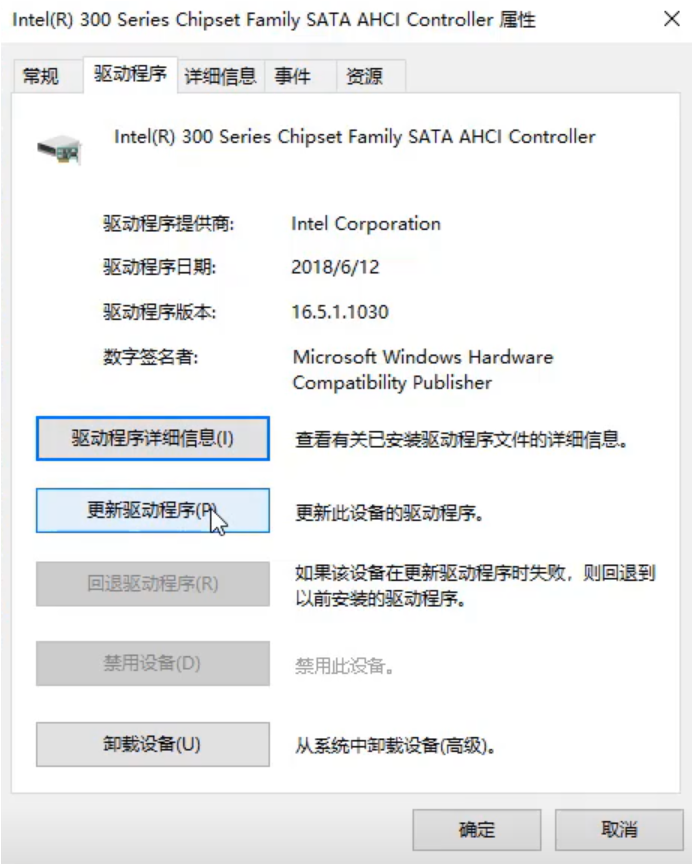The image size is (692, 864).
Task: Select the 驱动程序 tab
Action: (130, 75)
